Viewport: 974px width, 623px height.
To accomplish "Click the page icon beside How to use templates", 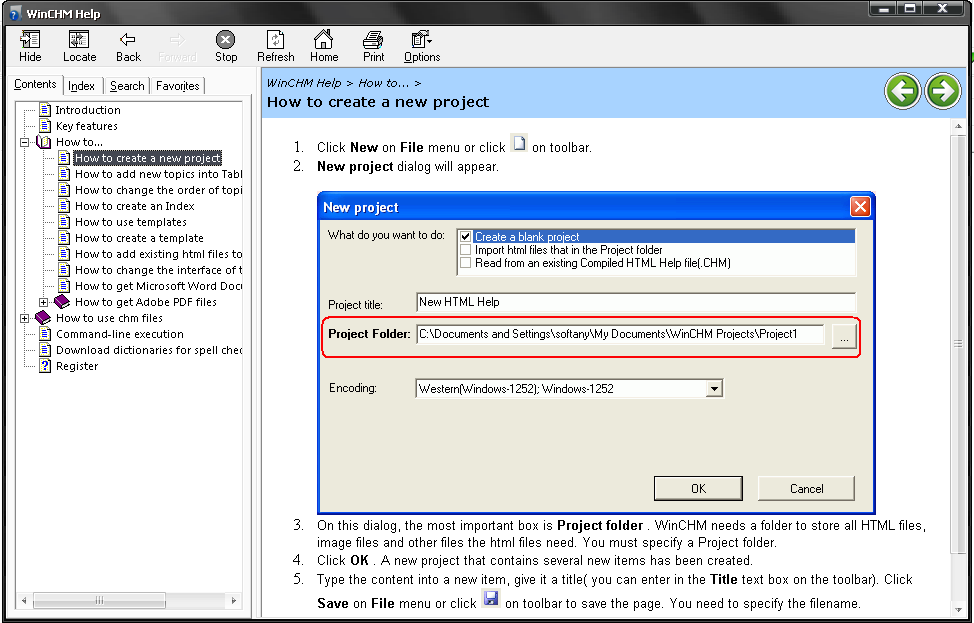I will pyautogui.click(x=64, y=222).
